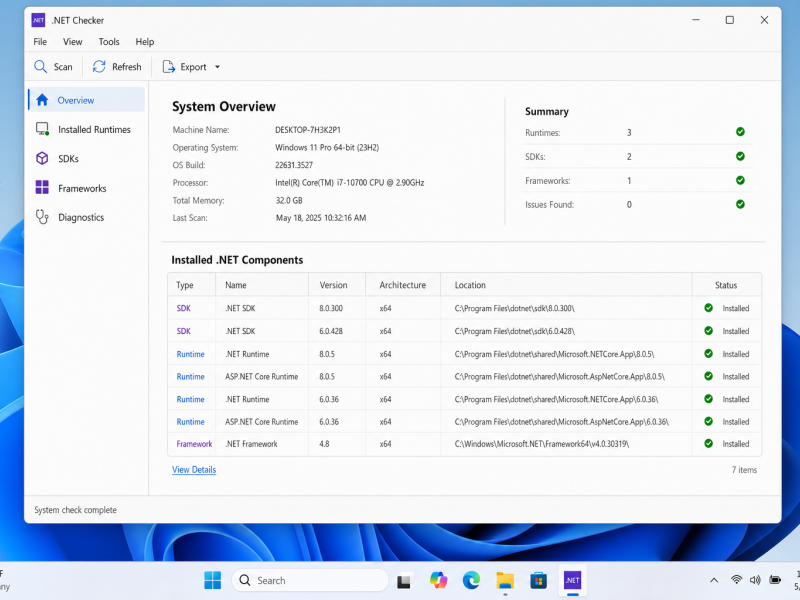Click the Export document icon

168,67
